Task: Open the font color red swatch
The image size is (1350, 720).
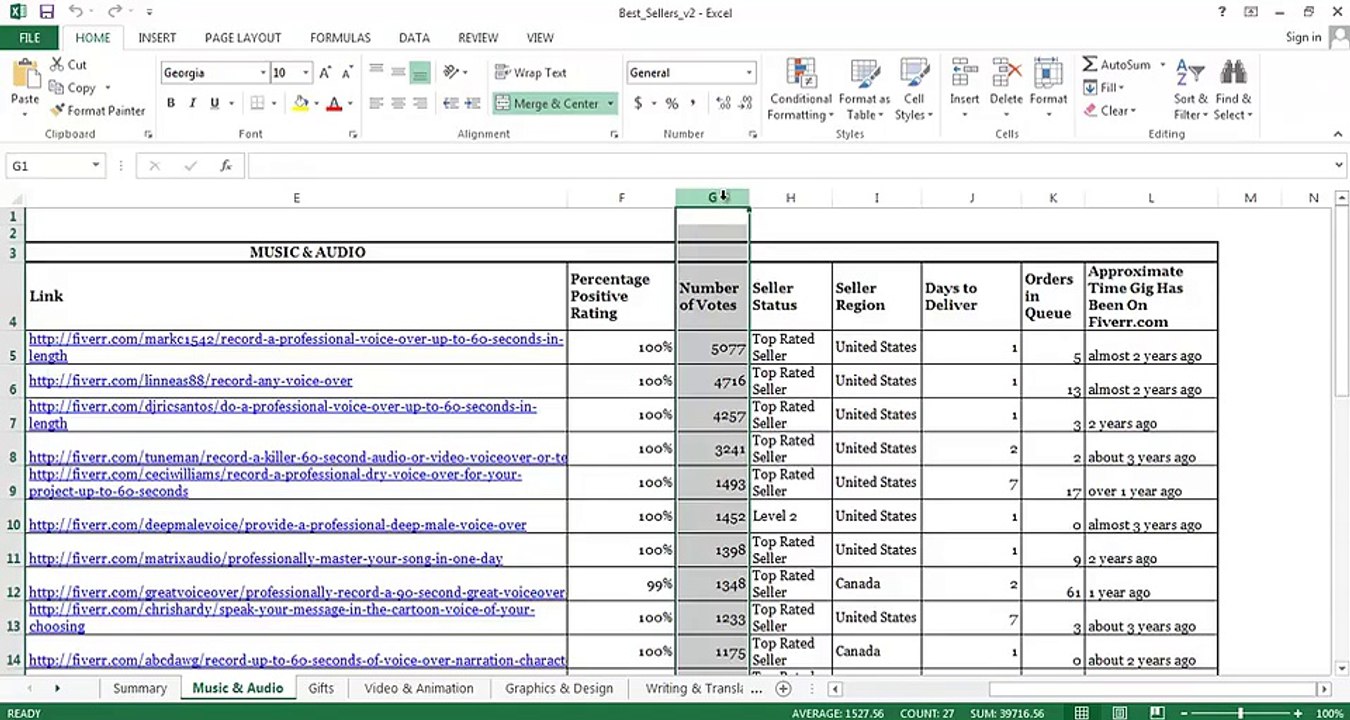Action: 334,103
